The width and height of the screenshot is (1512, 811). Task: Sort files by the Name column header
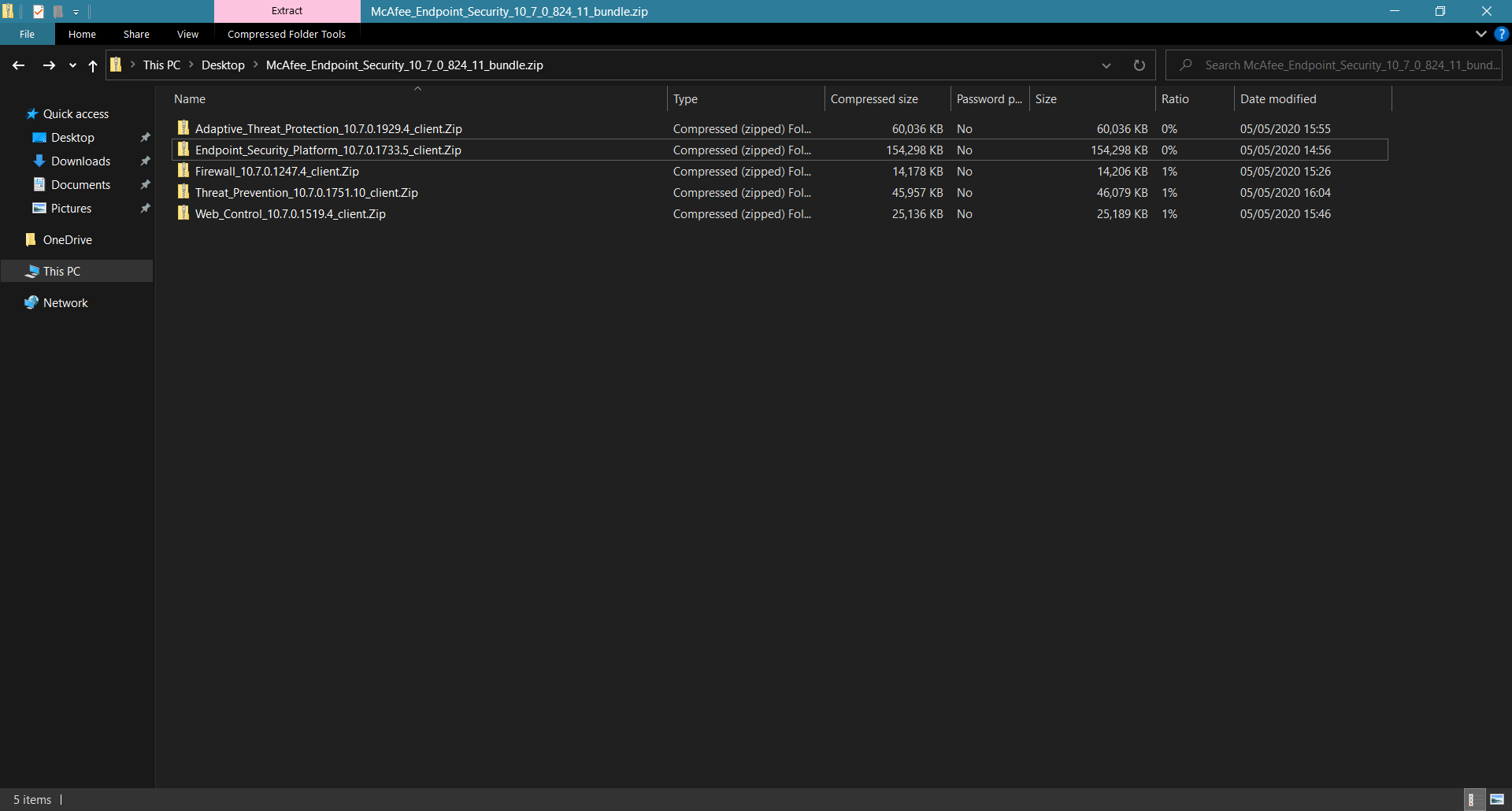pos(418,99)
